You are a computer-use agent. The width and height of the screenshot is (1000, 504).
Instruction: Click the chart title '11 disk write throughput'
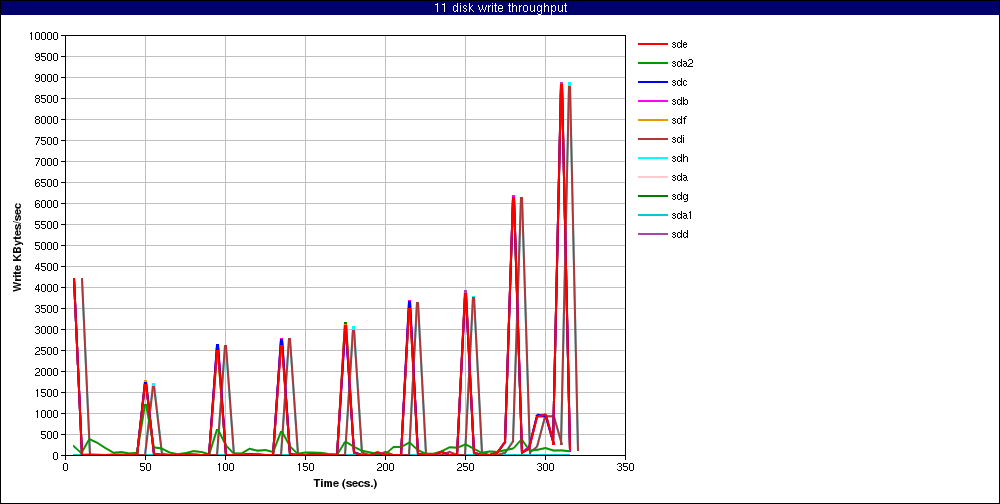[x=500, y=8]
